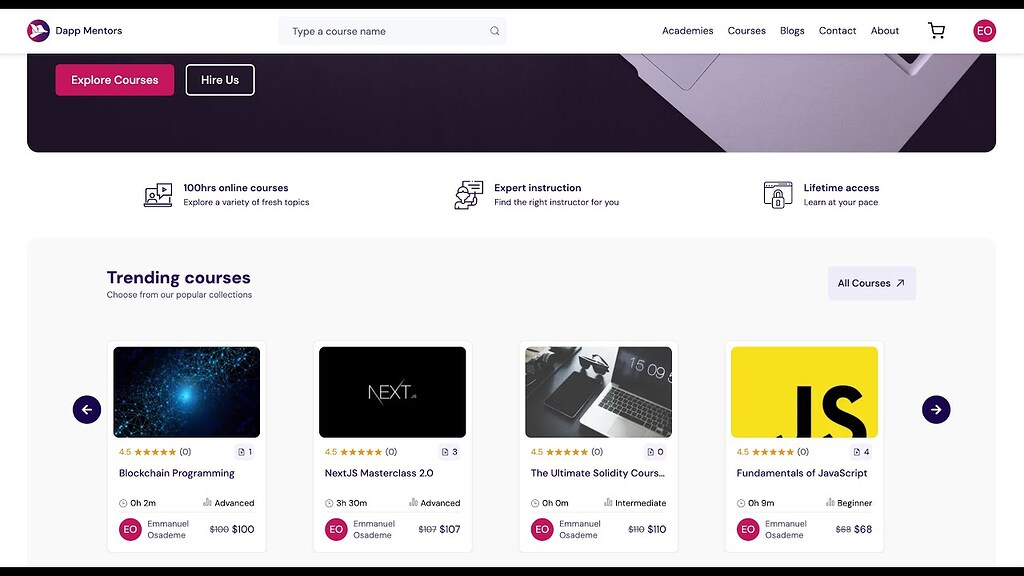Click the search magnifier icon
The width and height of the screenshot is (1024, 576).
[x=494, y=31]
